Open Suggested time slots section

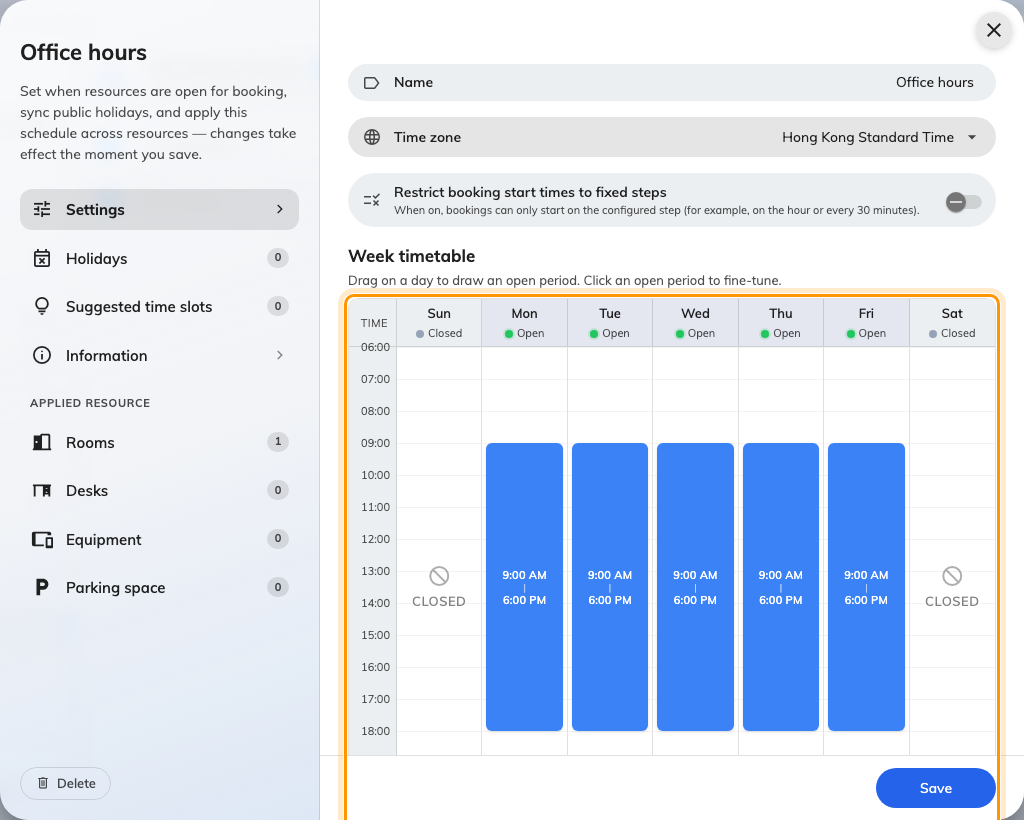click(159, 307)
